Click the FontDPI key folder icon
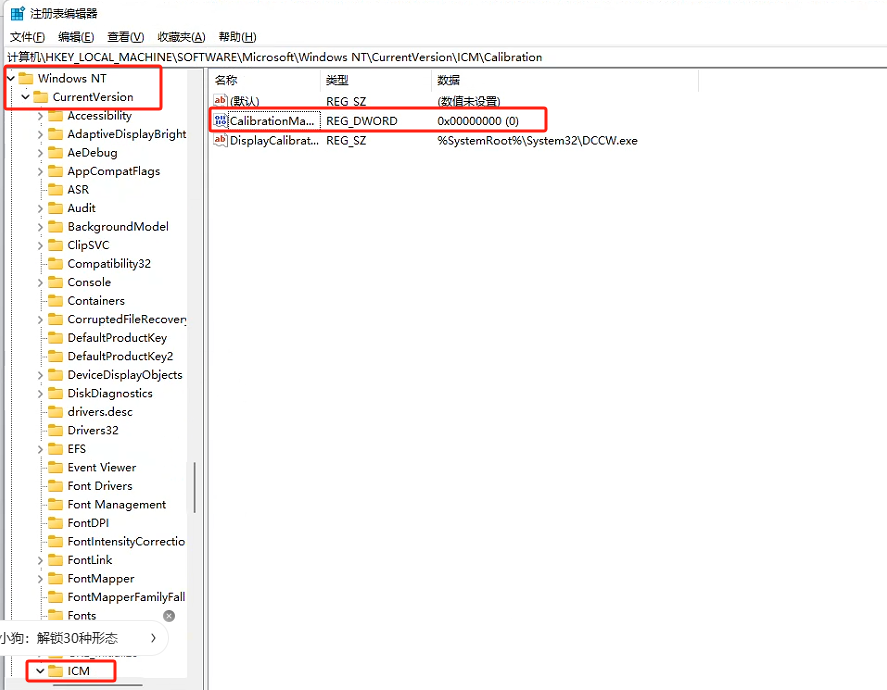The height and width of the screenshot is (690, 887). 55,523
